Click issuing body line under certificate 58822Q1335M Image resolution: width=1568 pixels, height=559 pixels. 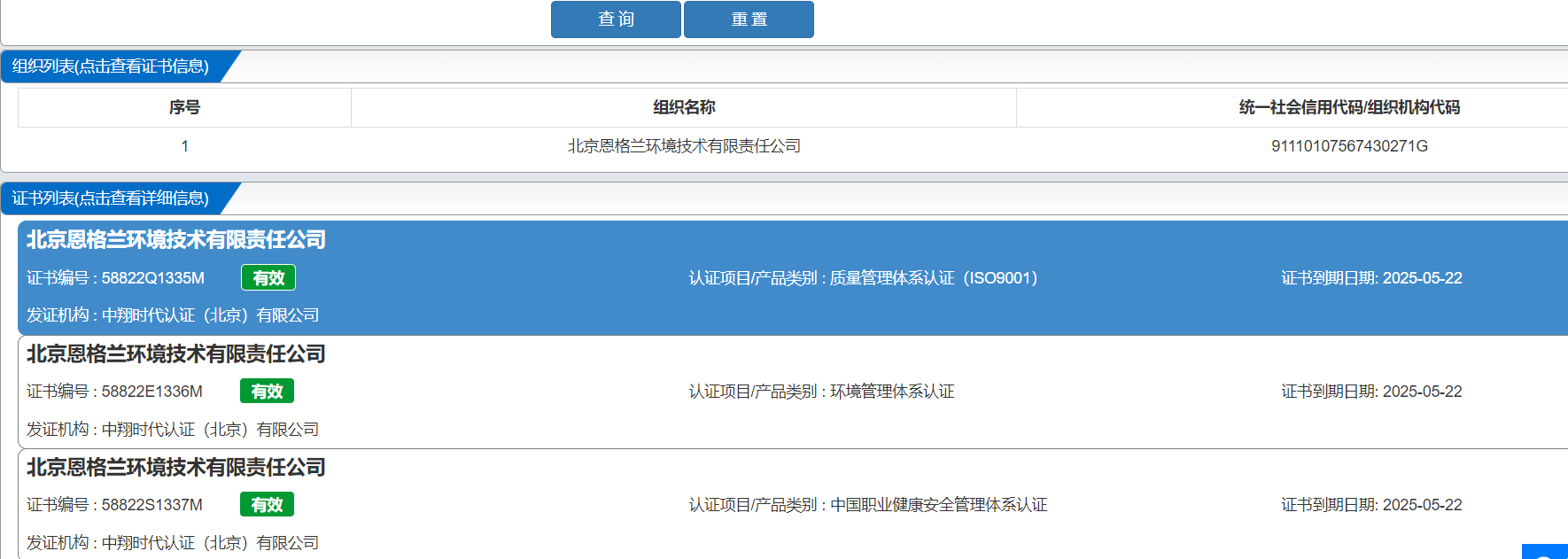pyautogui.click(x=173, y=315)
